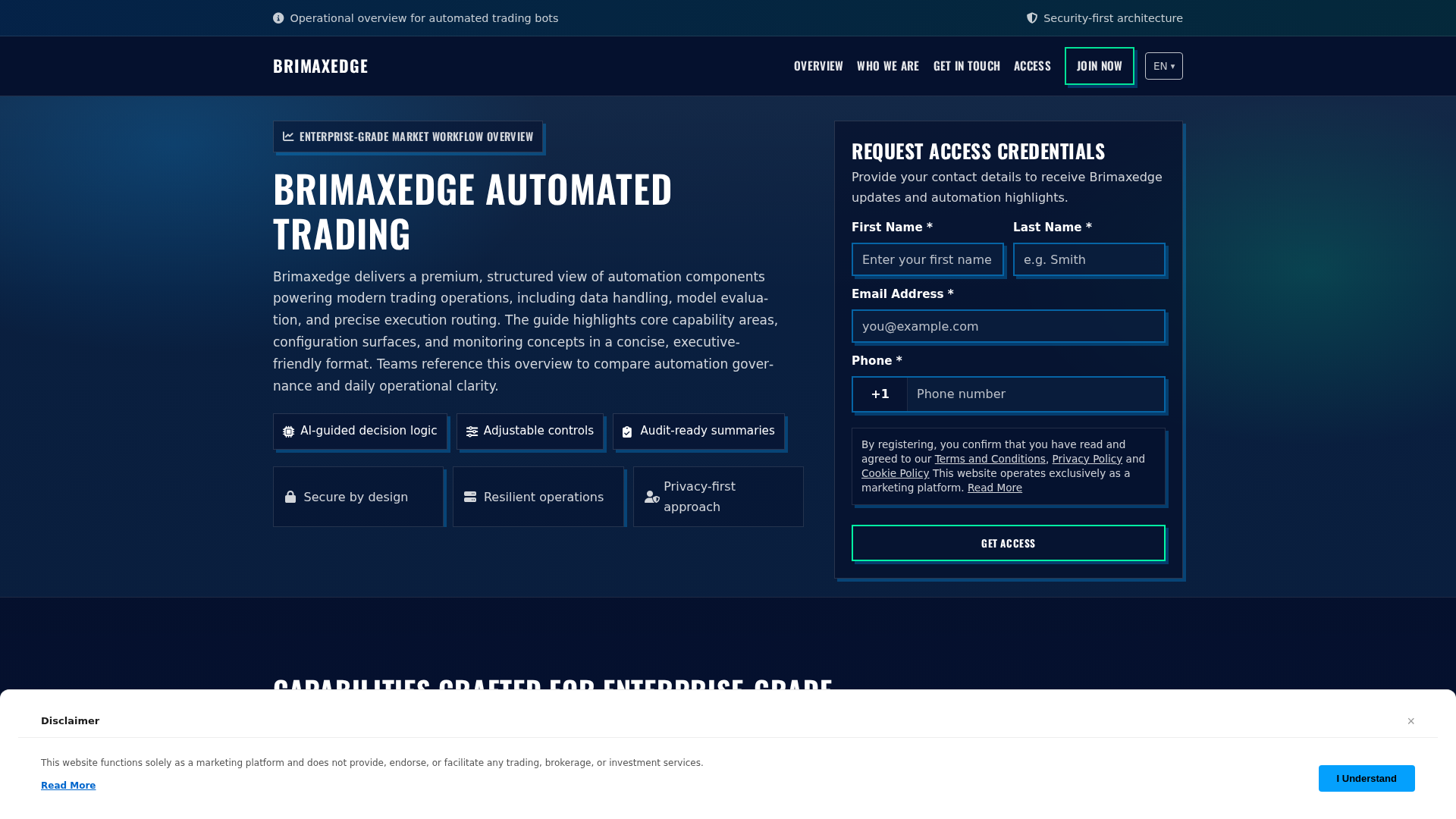The image size is (1456, 819).
Task: Click the Privacy-first approach card
Action: point(718,497)
